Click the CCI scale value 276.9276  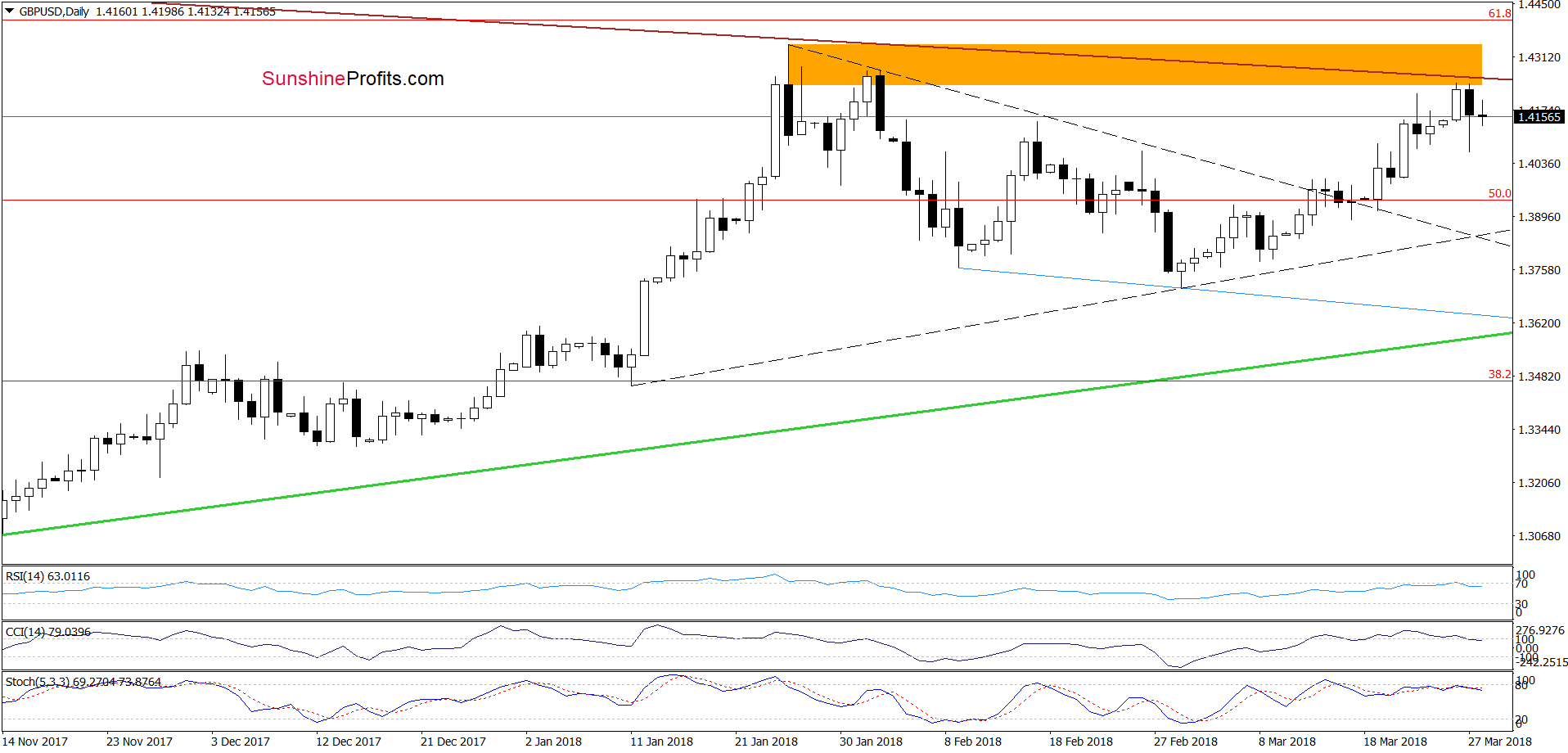[1540, 630]
